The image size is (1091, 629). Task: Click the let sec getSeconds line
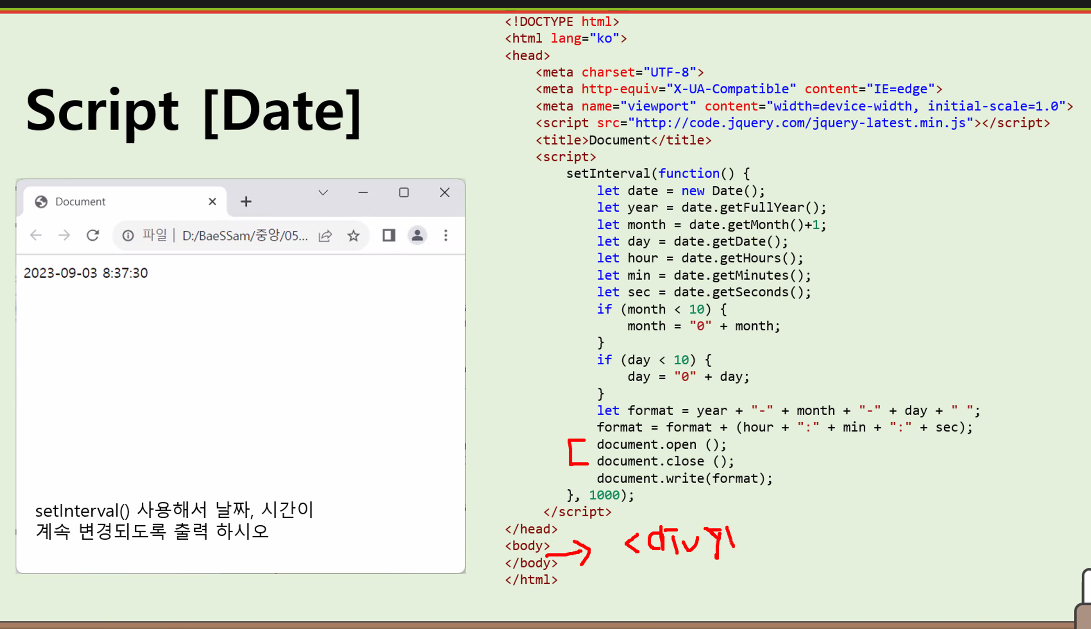(704, 292)
